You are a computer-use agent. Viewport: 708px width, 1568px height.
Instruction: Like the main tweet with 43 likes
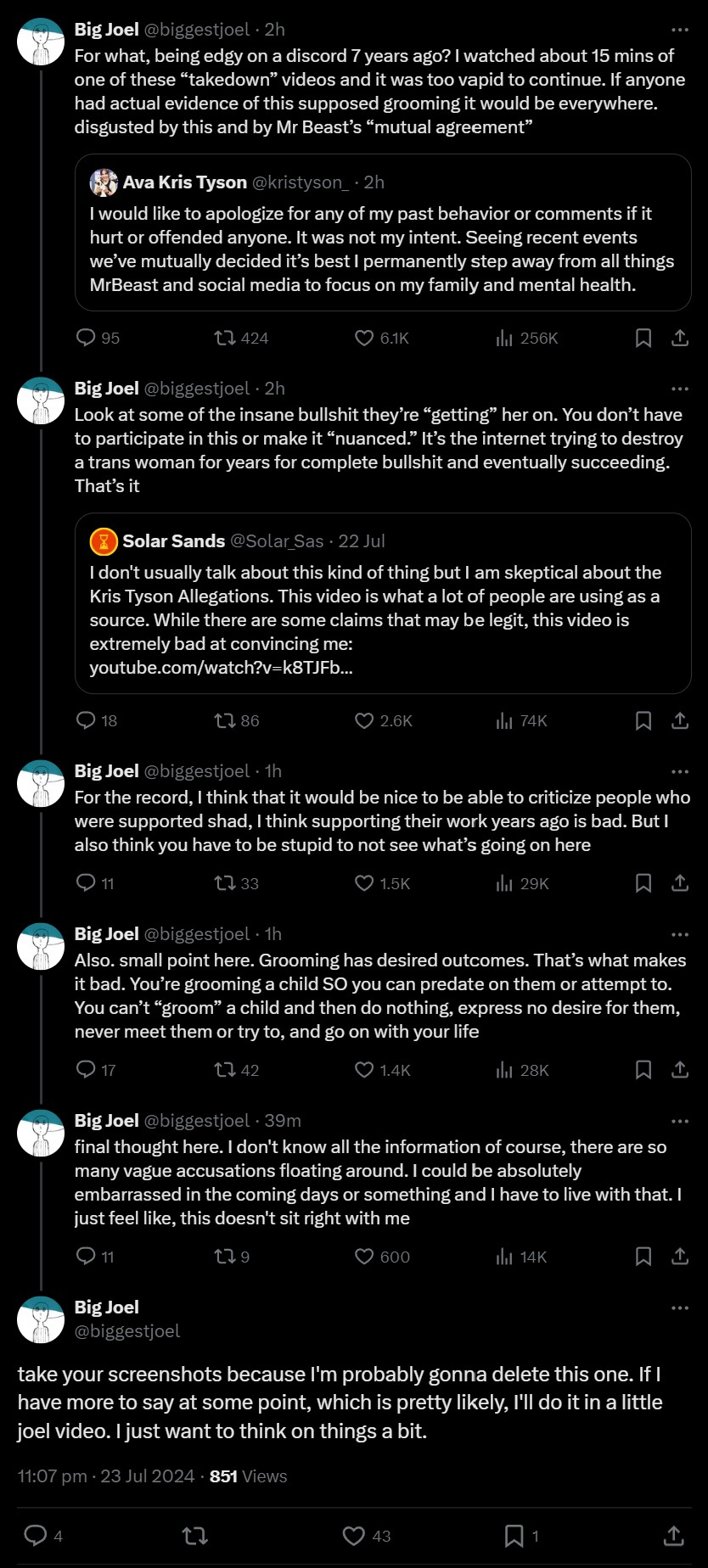[x=354, y=1536]
